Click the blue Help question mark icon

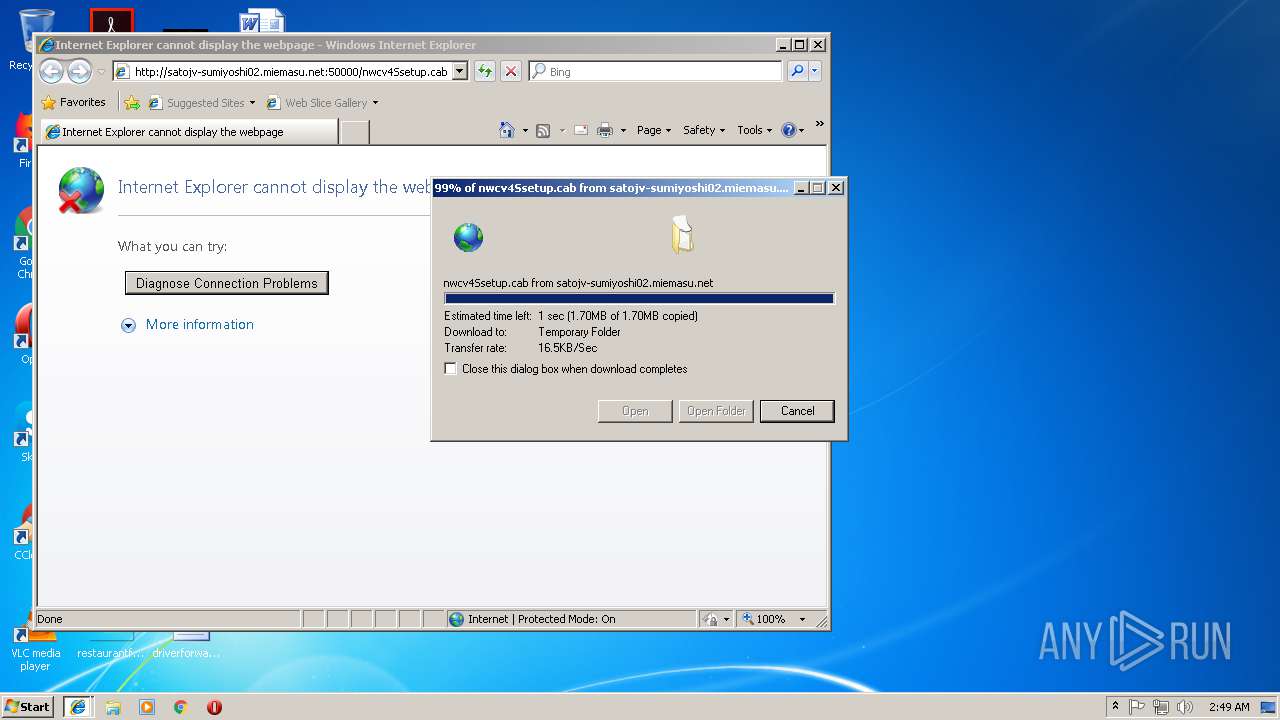[x=789, y=130]
